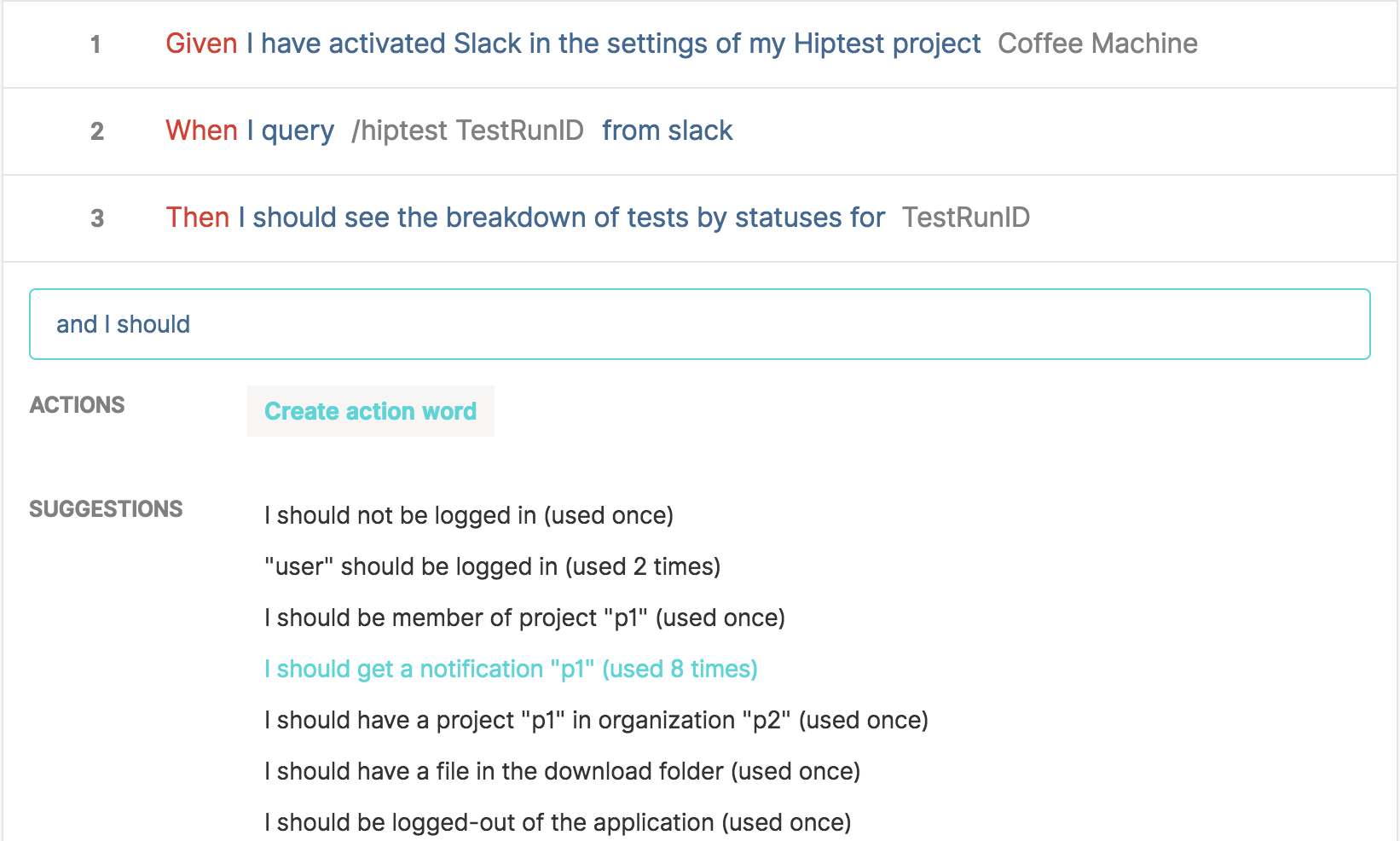Edit the 'TestRunID' parameter in step 3
Screen dimensions: 1400x841
(966, 217)
